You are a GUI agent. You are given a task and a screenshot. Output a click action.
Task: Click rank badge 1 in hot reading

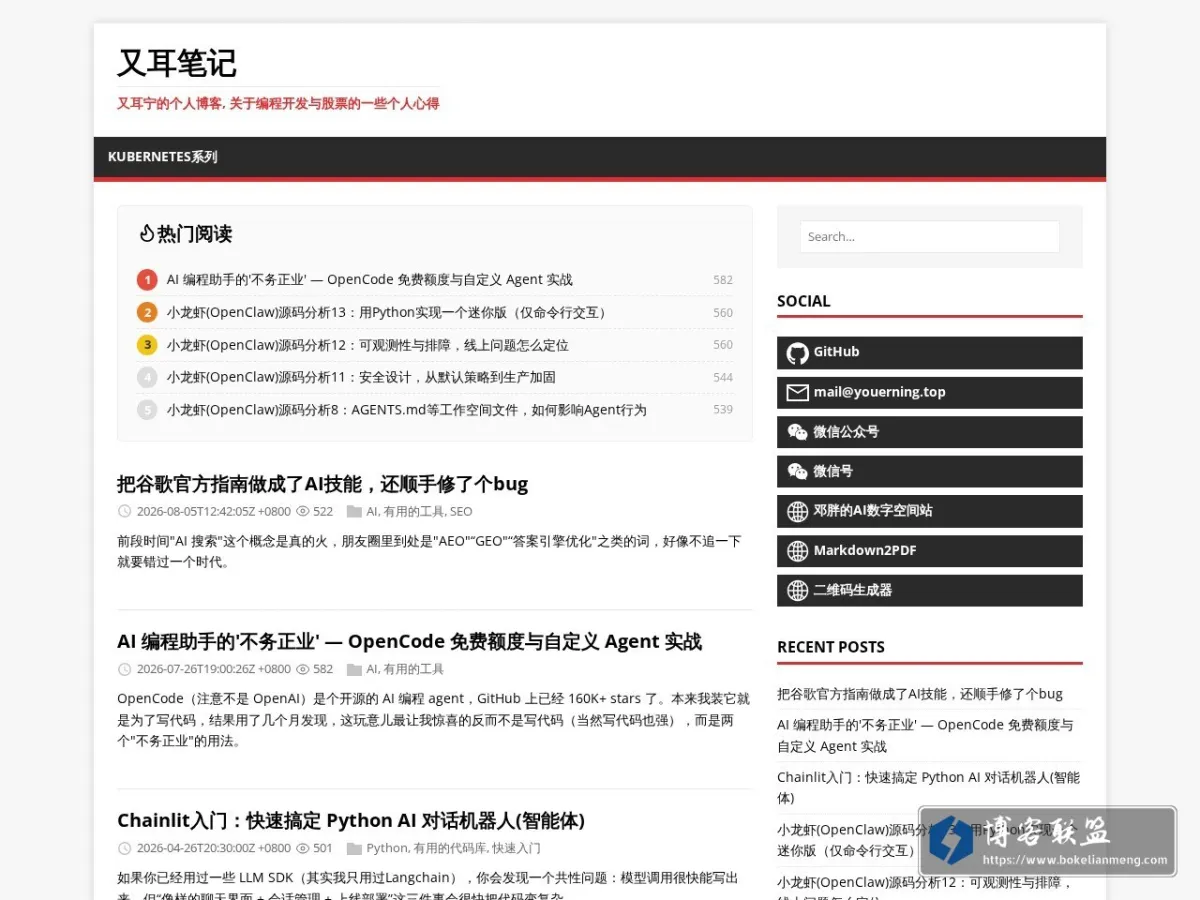point(147,280)
